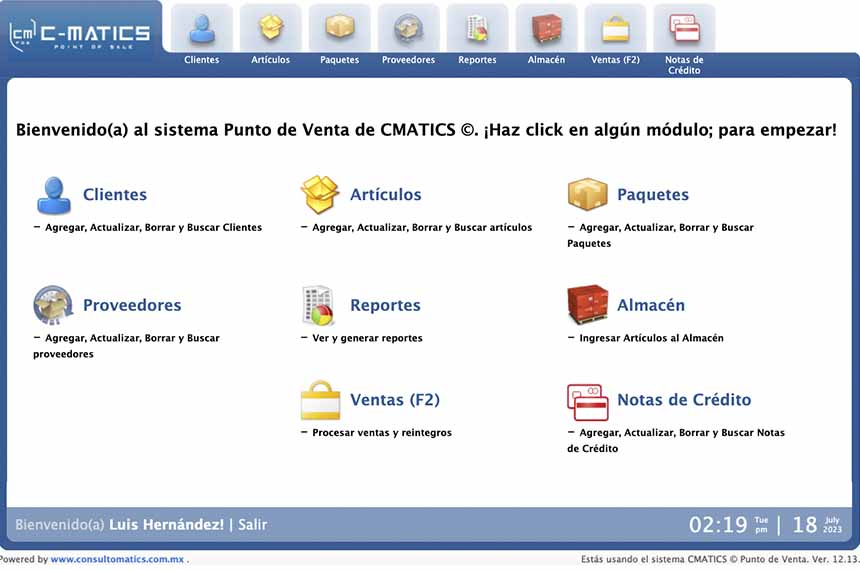This screenshot has width=860, height=570.
Task: Click the Clientes icon in top navigation
Action: point(202,28)
